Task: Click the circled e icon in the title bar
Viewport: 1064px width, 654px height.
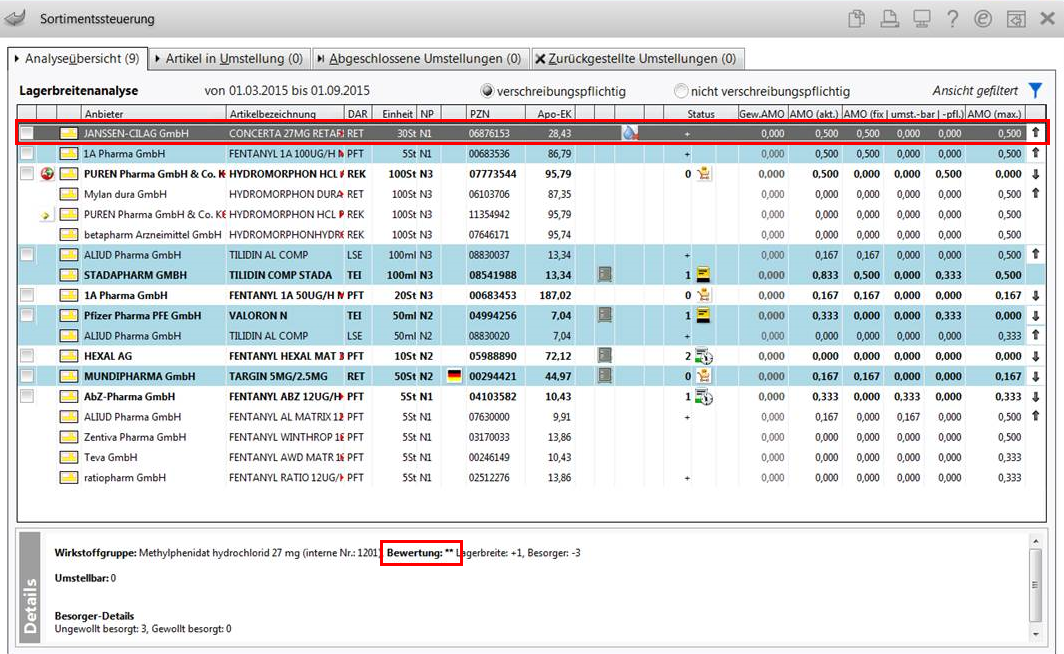Action: [x=983, y=18]
